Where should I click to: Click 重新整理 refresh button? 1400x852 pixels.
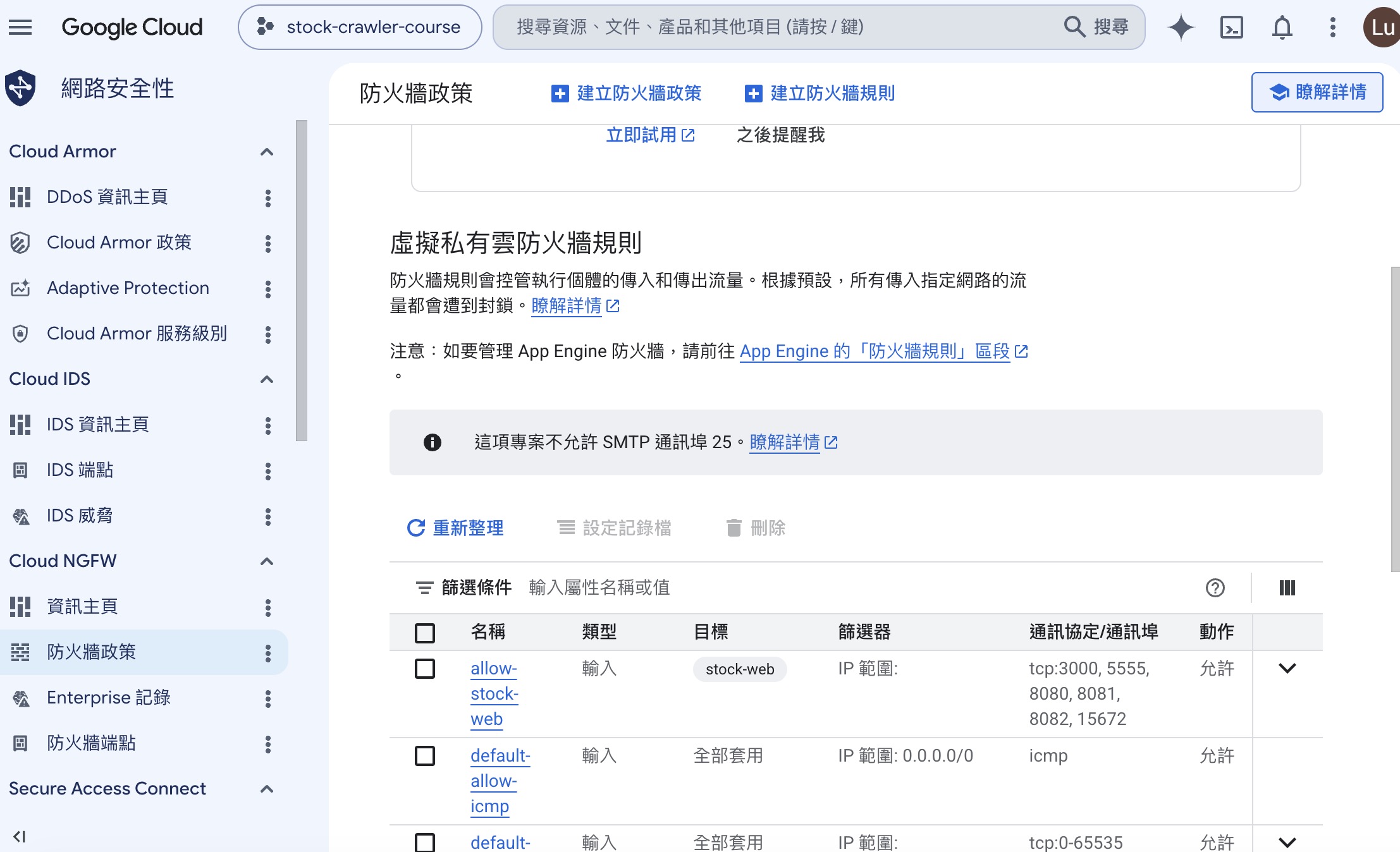[x=455, y=528]
